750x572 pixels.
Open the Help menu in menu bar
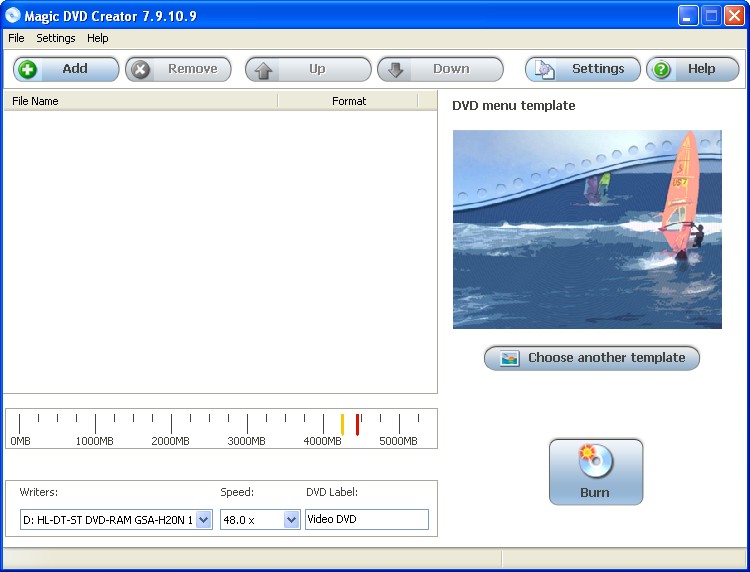point(98,38)
